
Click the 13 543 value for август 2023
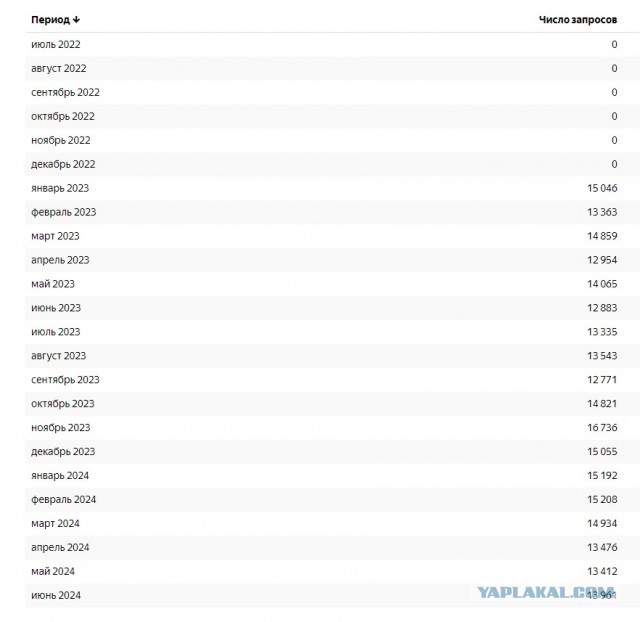[602, 356]
